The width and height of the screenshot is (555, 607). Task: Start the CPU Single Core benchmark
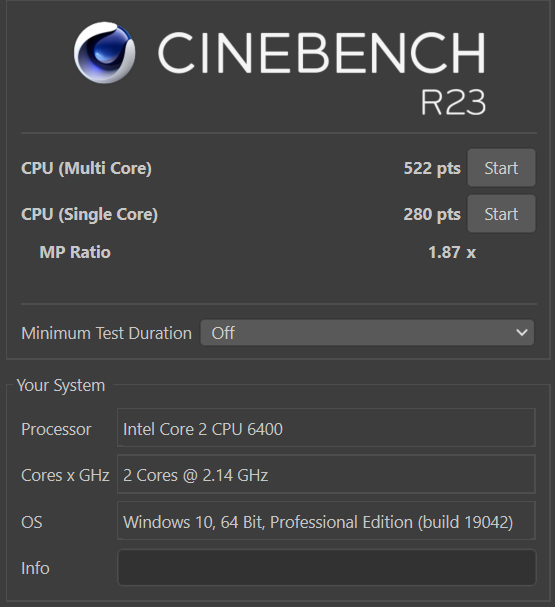coord(501,214)
